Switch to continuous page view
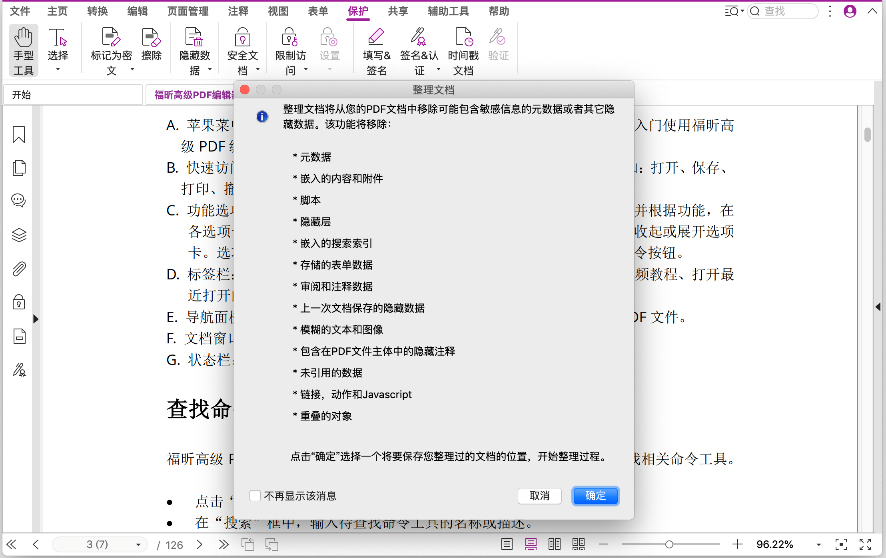The image size is (886, 558). click(531, 544)
